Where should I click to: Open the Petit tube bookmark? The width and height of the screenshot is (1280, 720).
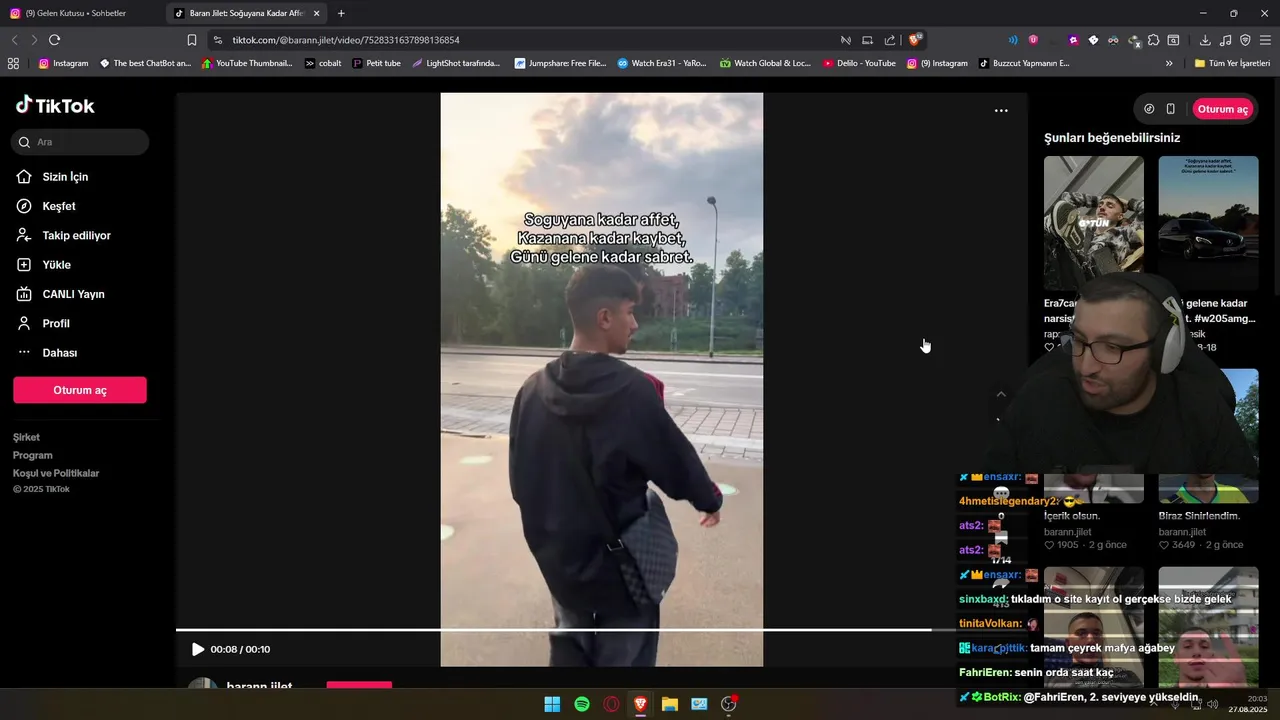coord(377,63)
